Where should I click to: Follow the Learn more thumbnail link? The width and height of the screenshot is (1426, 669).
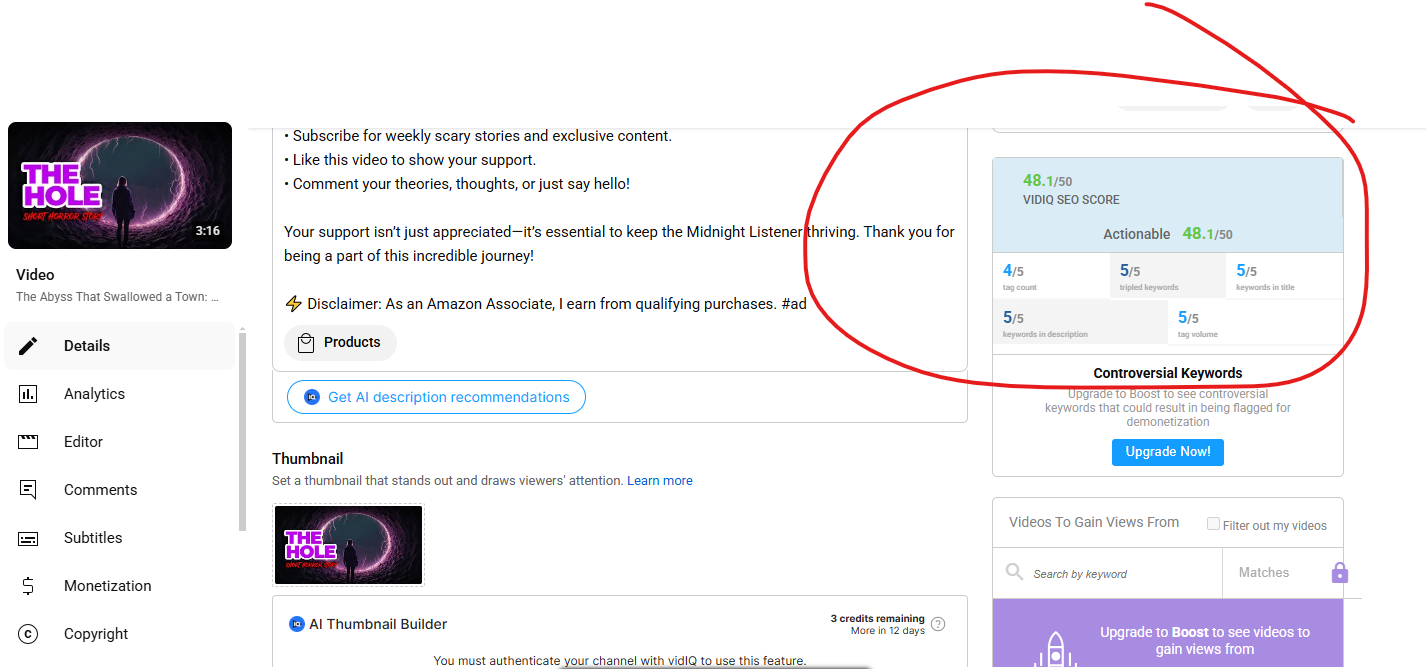(x=659, y=481)
